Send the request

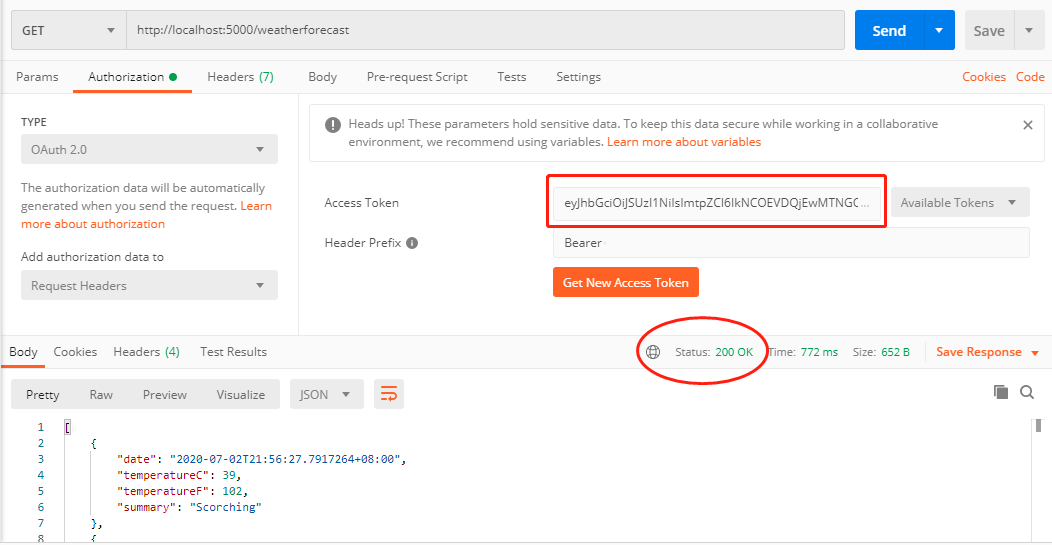point(889,30)
